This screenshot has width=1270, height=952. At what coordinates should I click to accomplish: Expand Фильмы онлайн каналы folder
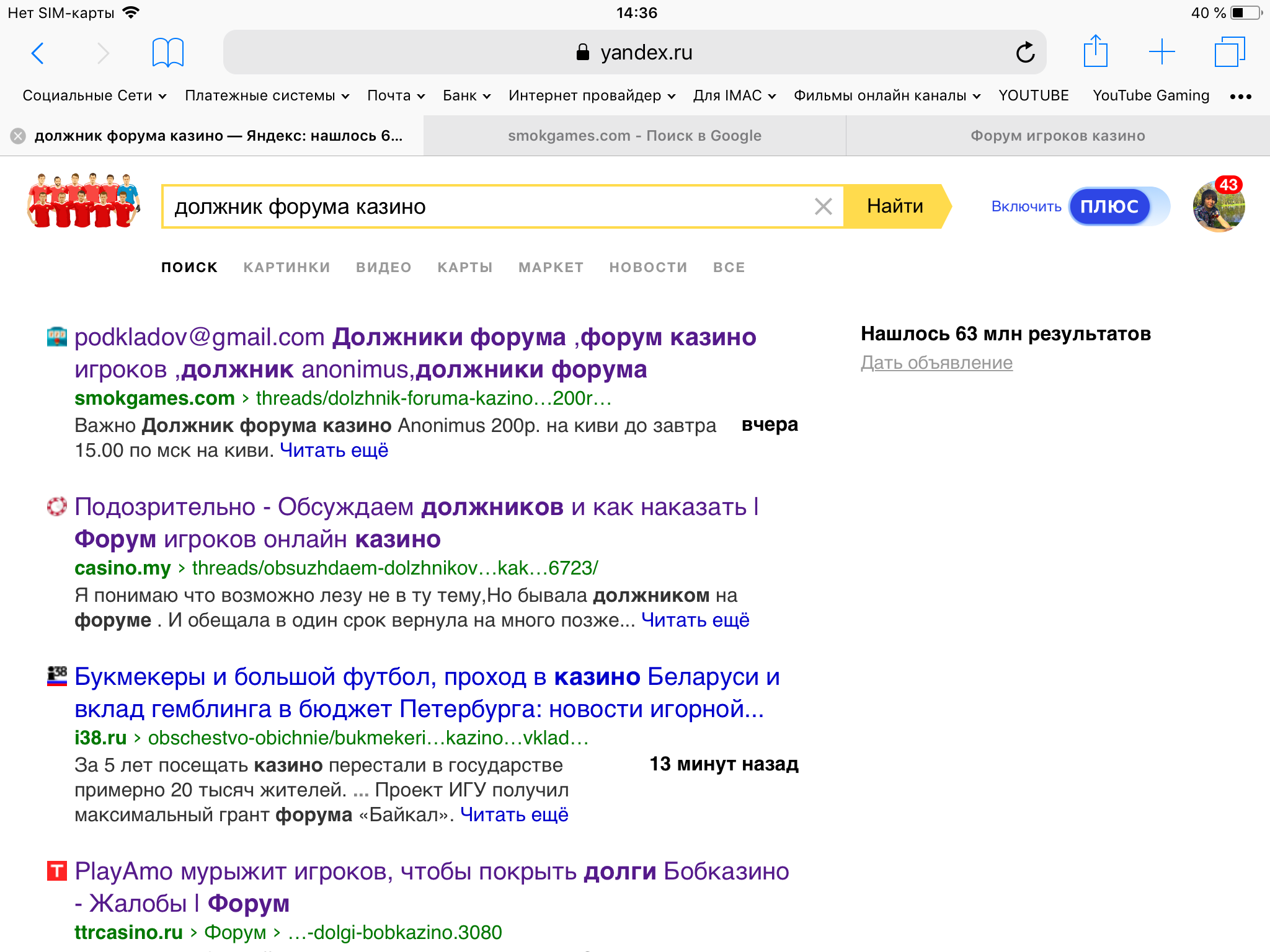[887, 95]
